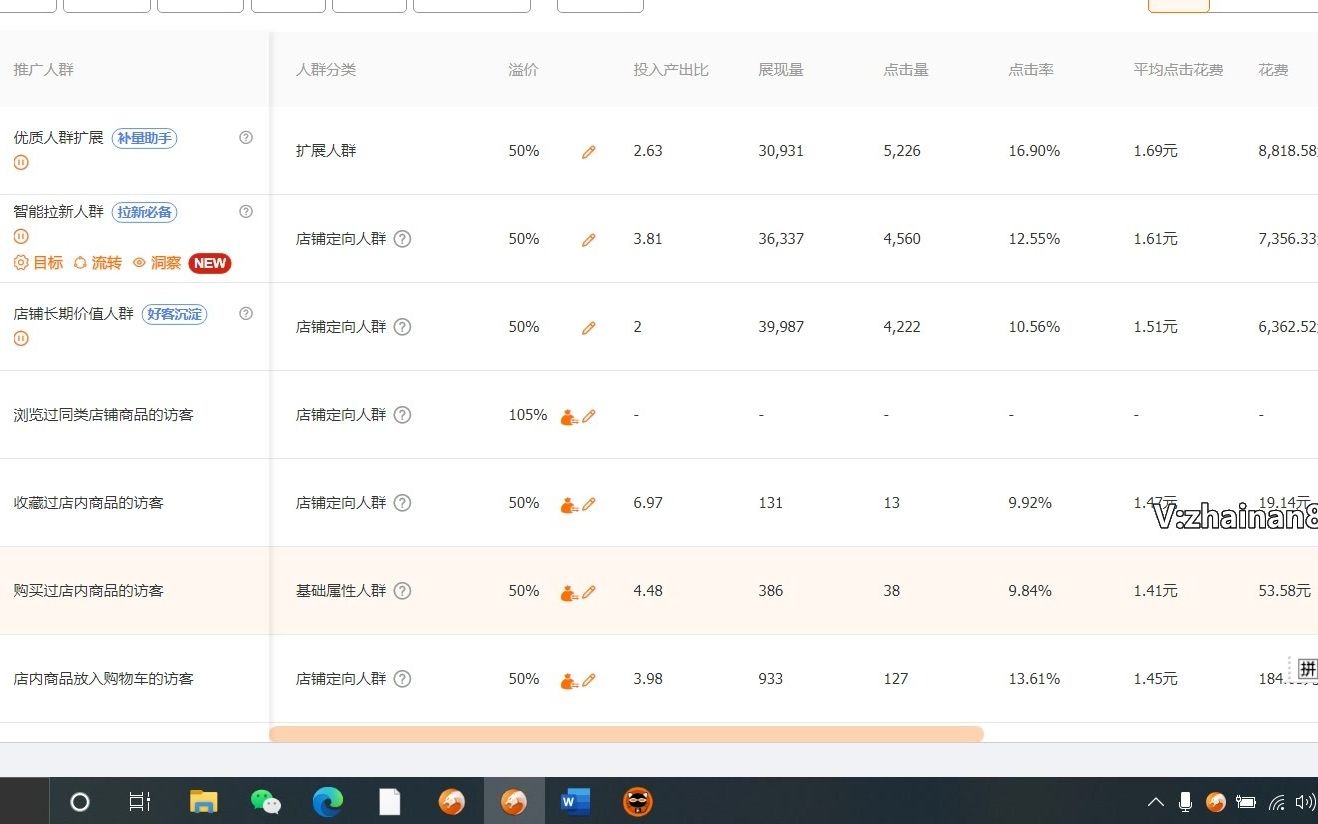Click the 3.81 ROI value
Screen dimensions: 1318x824
click(648, 239)
